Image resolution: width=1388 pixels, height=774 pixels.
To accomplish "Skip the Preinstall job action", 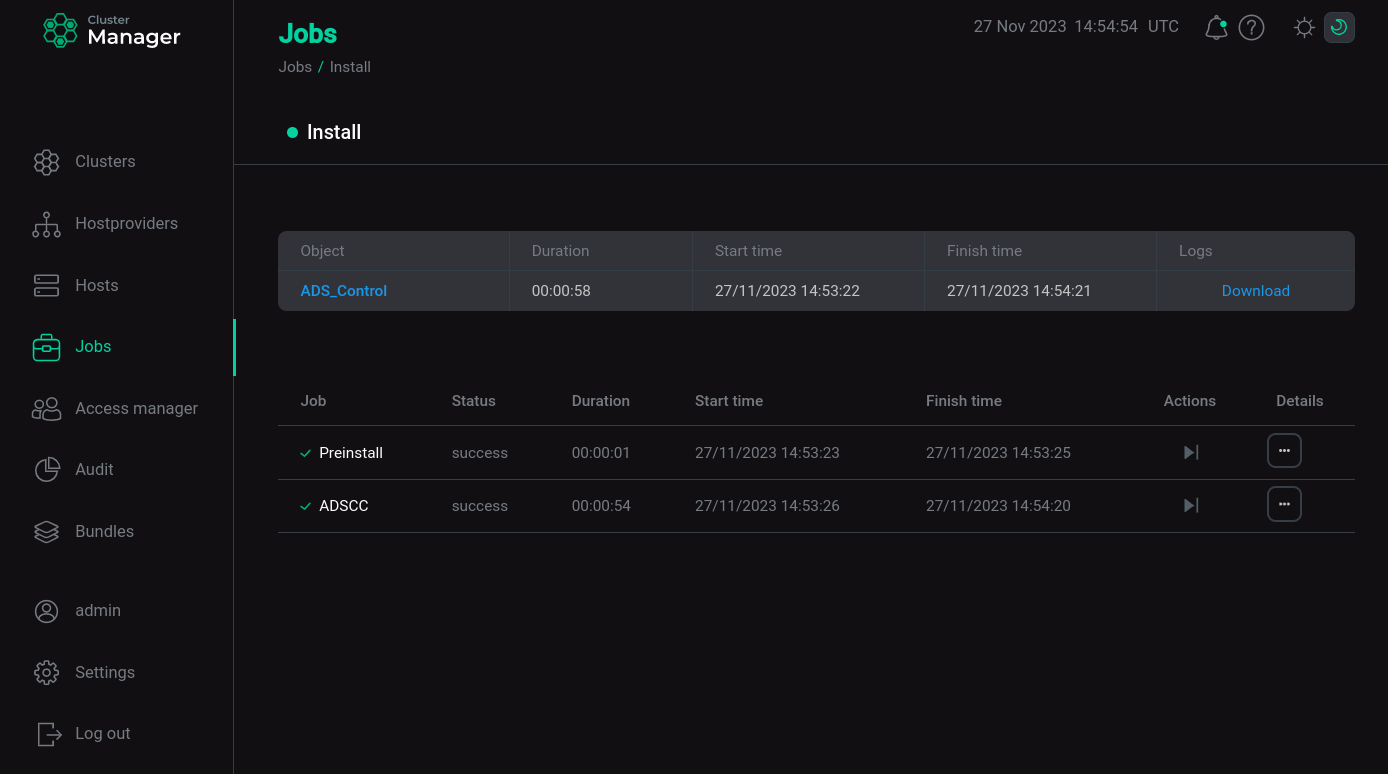I will [1190, 453].
